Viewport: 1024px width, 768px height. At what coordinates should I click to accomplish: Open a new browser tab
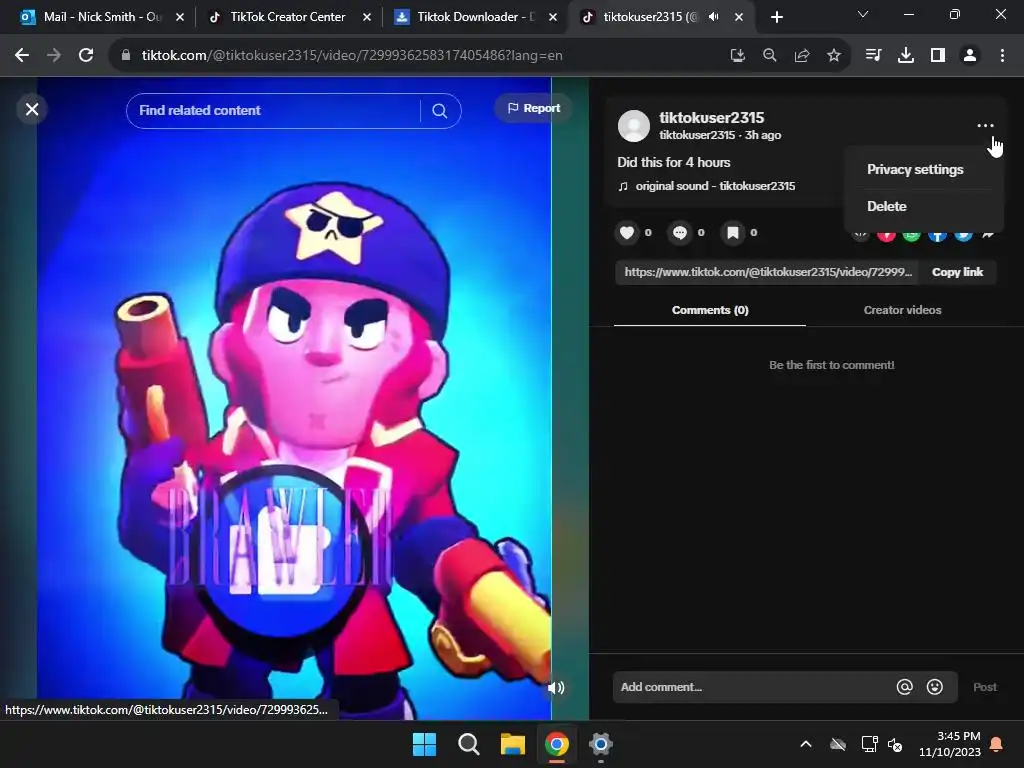[776, 17]
